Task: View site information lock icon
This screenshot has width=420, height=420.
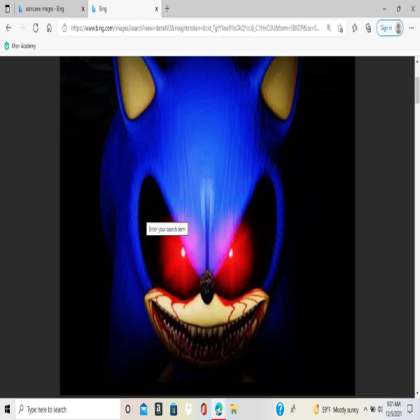Action: 65,28
